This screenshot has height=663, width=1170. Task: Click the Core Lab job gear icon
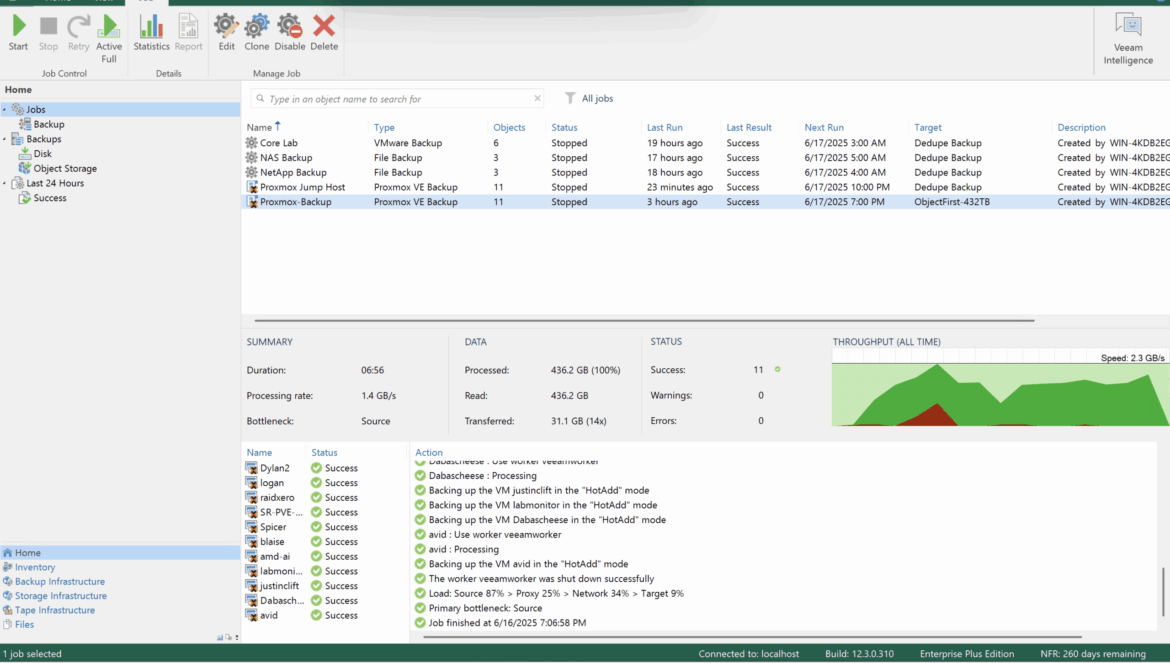[x=251, y=143]
